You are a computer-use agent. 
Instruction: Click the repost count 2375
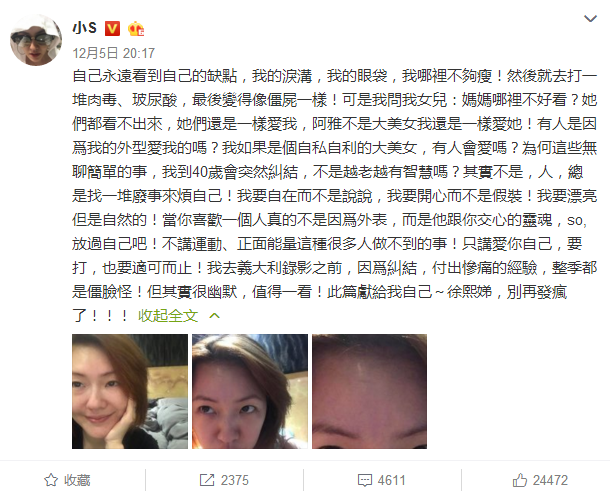pos(235,480)
